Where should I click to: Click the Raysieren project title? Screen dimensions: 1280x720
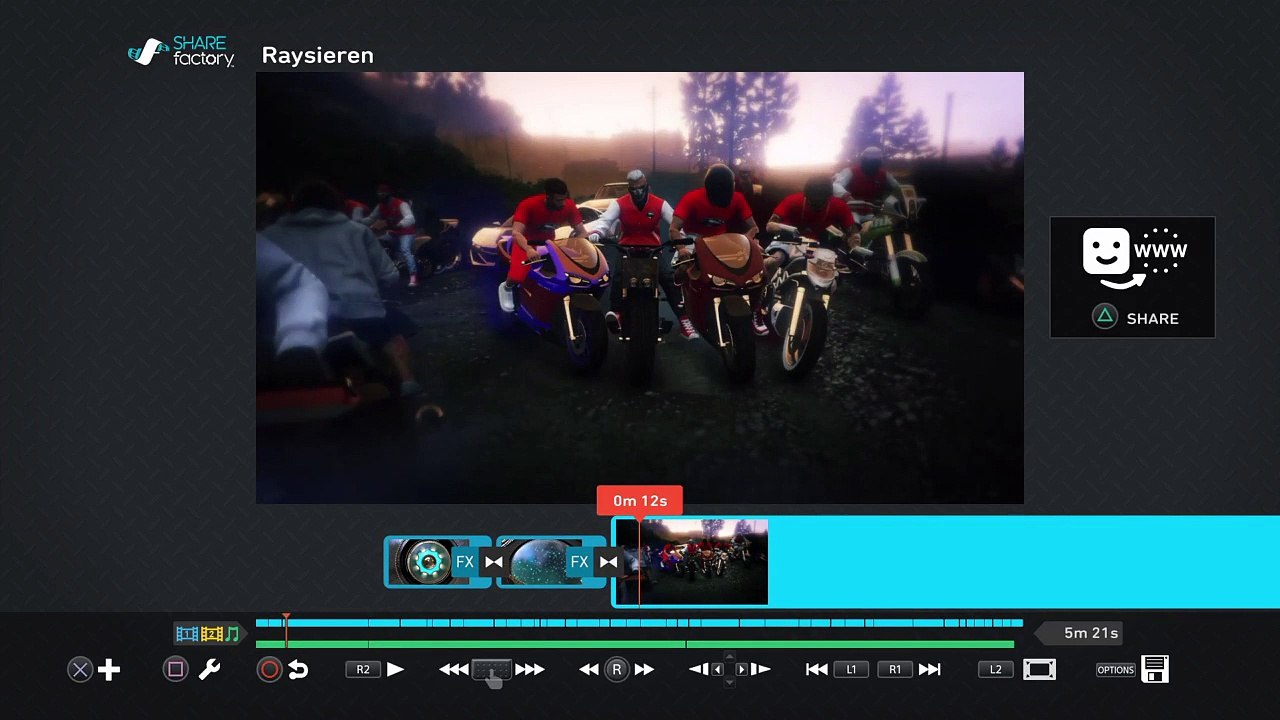[317, 56]
